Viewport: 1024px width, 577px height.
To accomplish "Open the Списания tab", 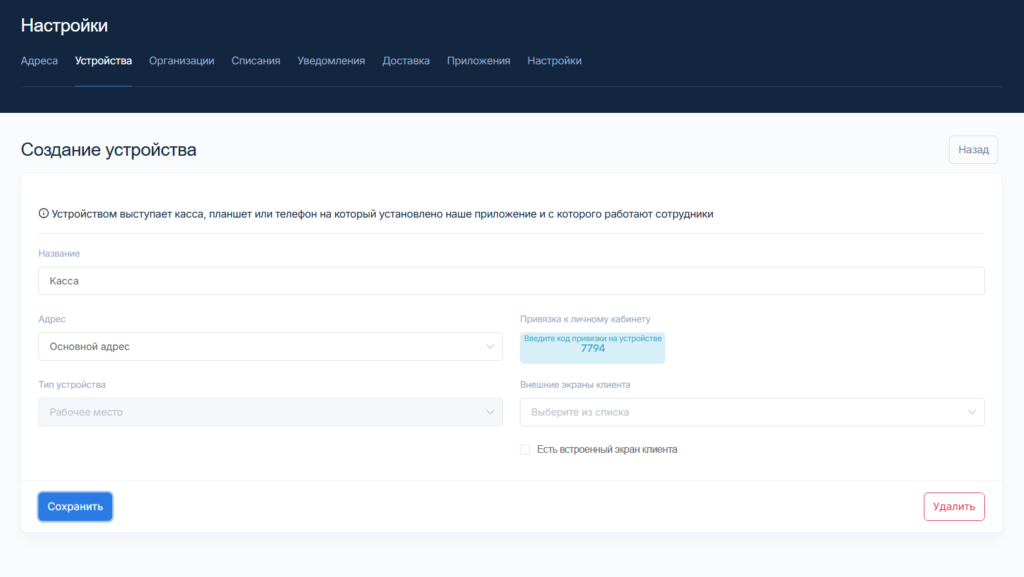I will click(x=255, y=61).
